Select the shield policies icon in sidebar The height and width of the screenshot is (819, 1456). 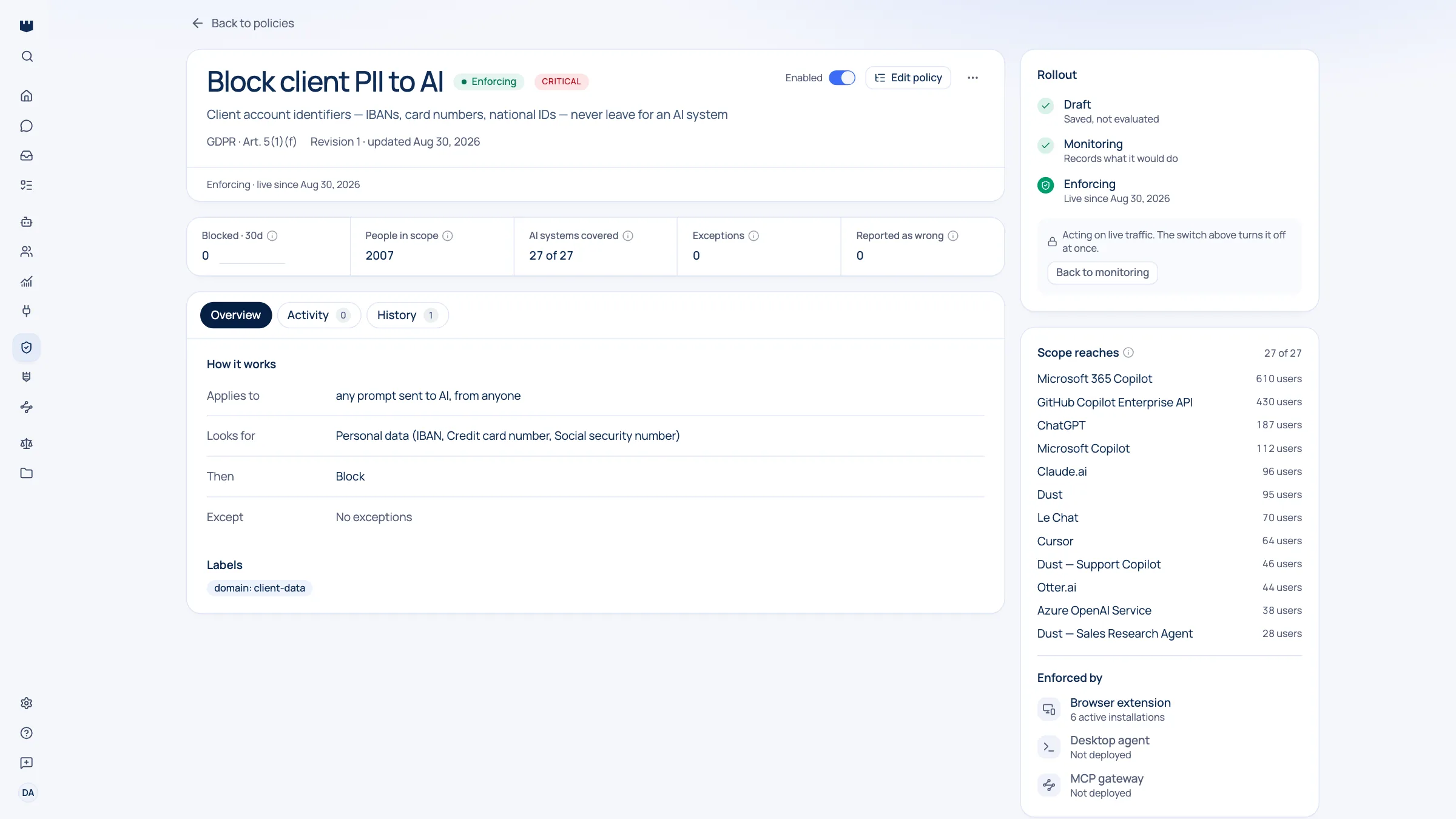[27, 348]
